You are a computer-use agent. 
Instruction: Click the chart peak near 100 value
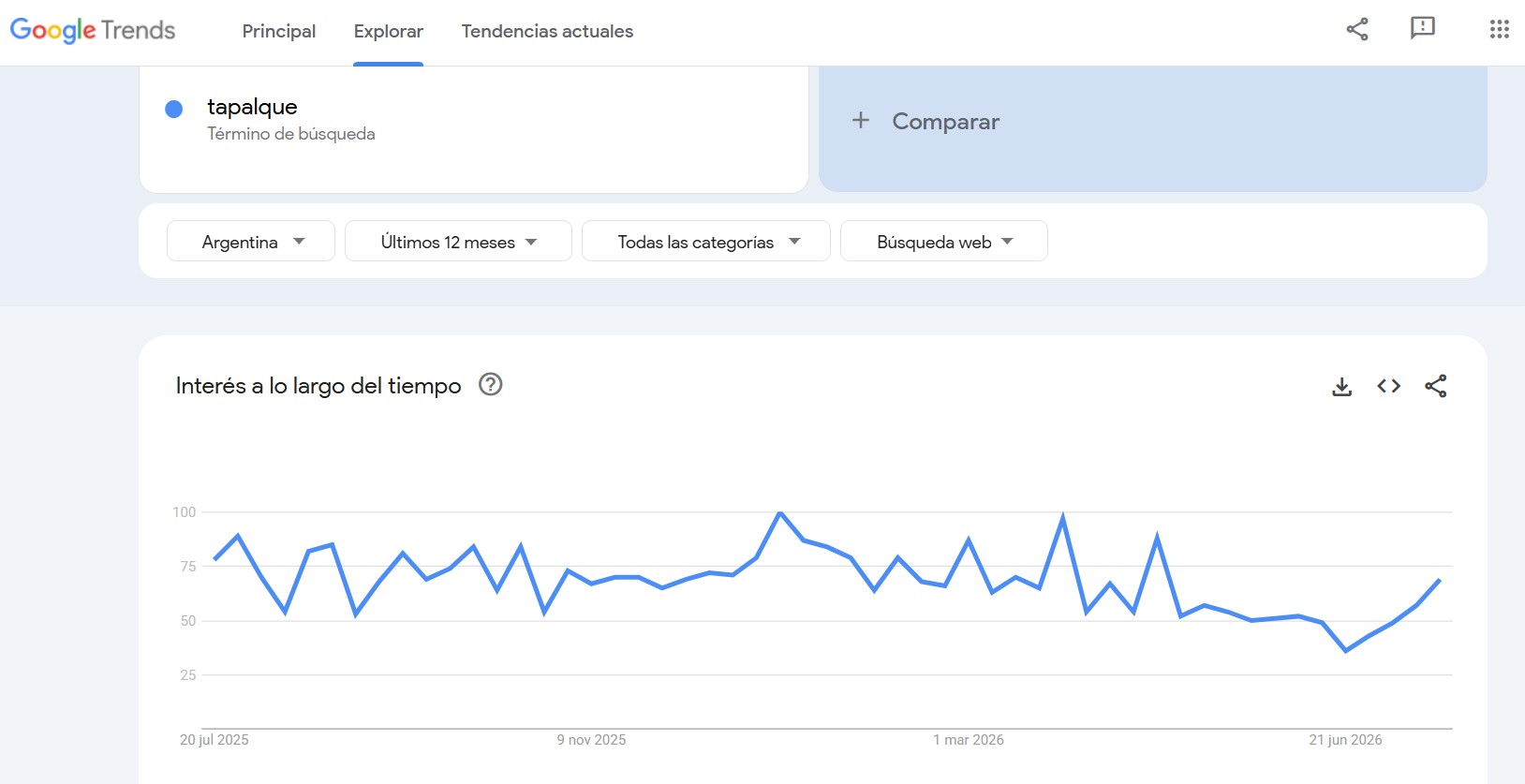(780, 513)
